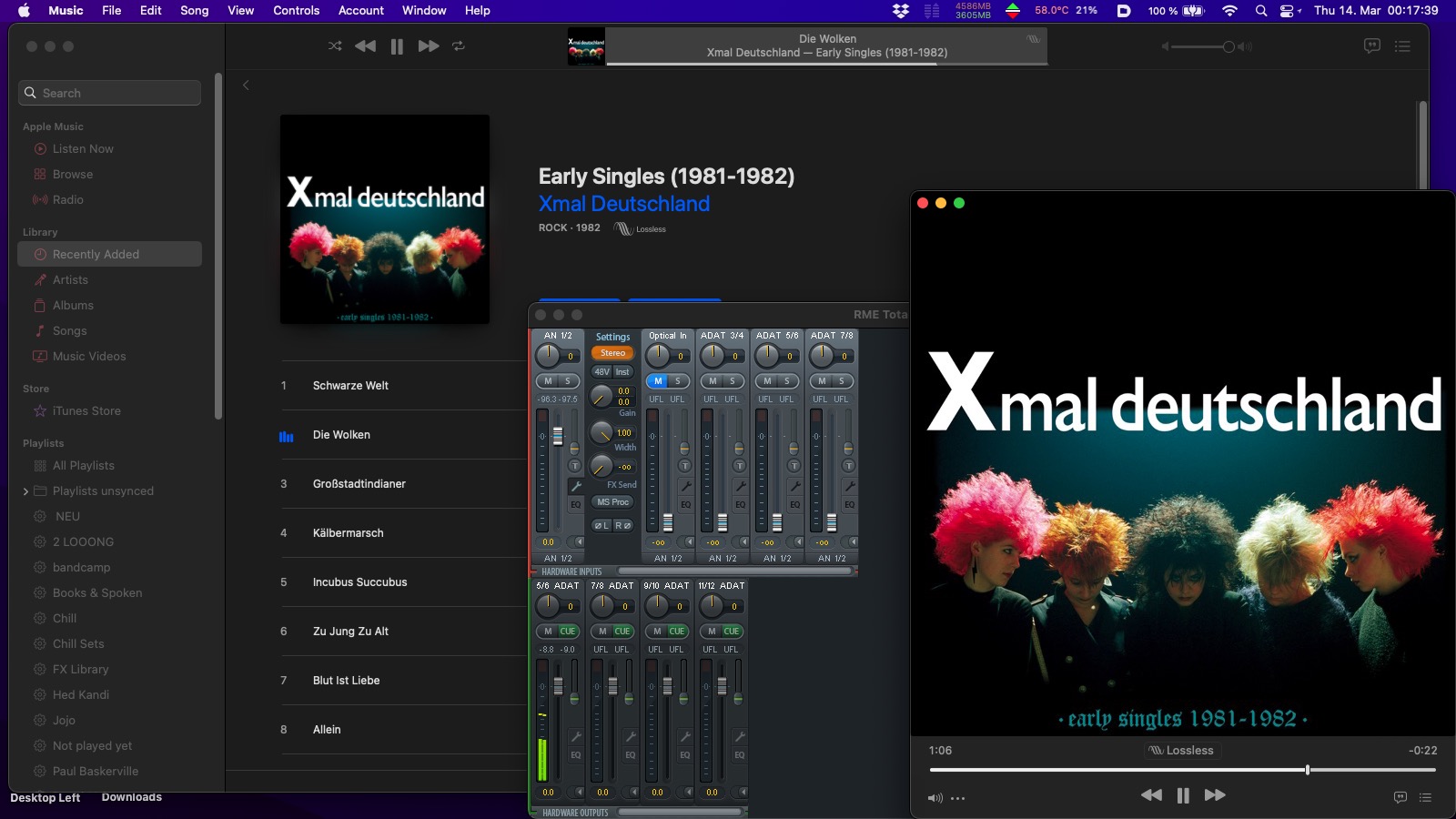Open the Chill Sets playlist
The height and width of the screenshot is (819, 1456).
coord(78,643)
